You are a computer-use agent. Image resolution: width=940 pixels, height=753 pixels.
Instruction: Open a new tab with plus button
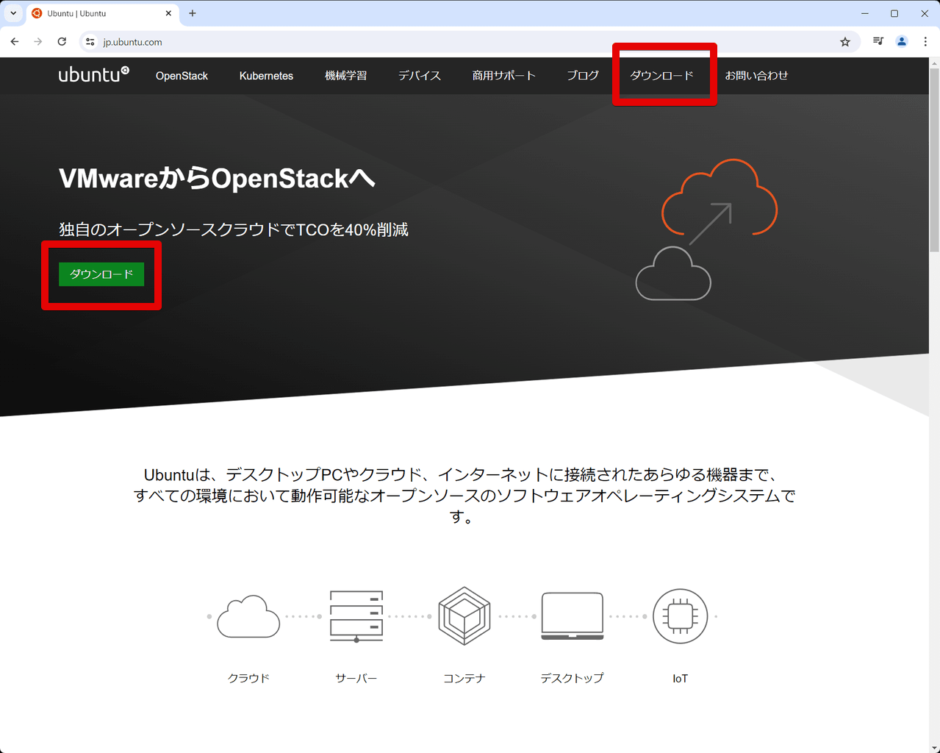pyautogui.click(x=192, y=13)
